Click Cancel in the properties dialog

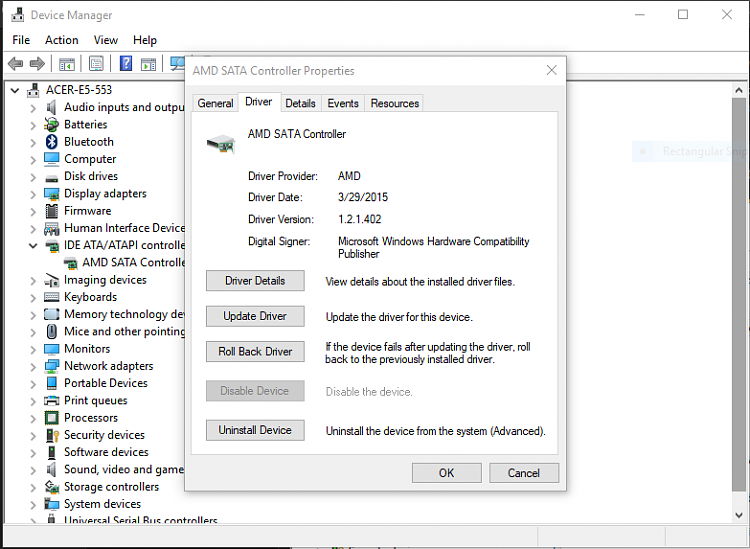coord(524,473)
